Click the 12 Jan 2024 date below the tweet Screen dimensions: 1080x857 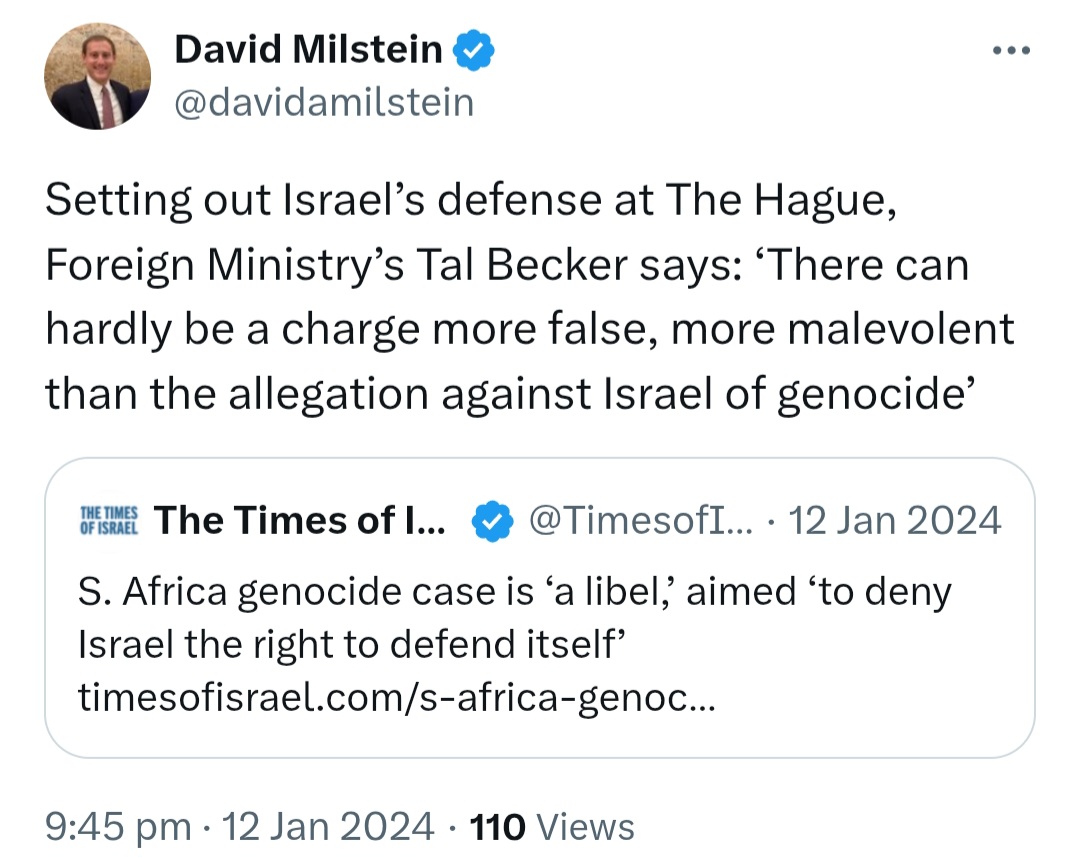(x=328, y=827)
